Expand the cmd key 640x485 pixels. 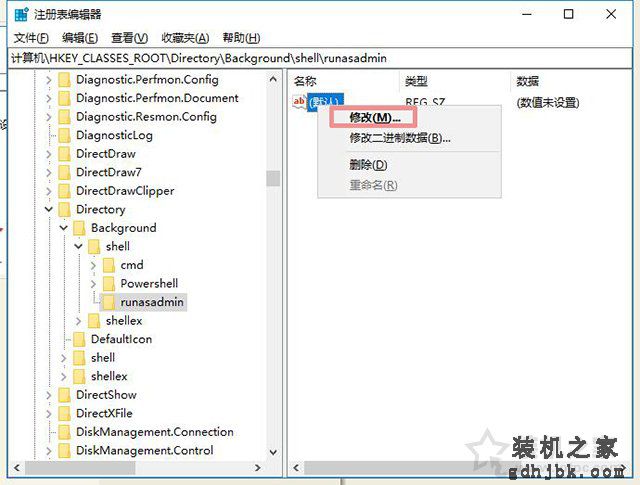[93, 265]
